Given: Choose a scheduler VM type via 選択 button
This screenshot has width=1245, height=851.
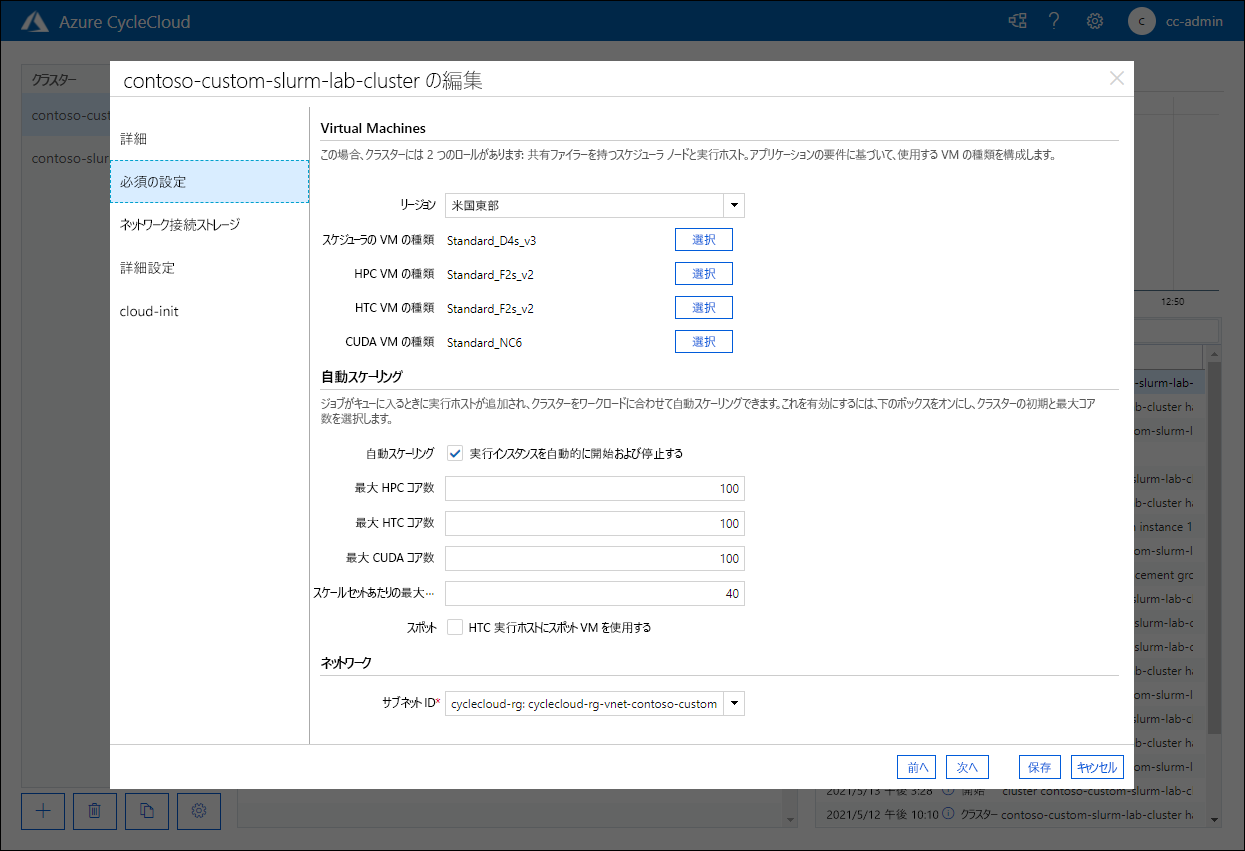Looking at the screenshot, I should (x=703, y=239).
